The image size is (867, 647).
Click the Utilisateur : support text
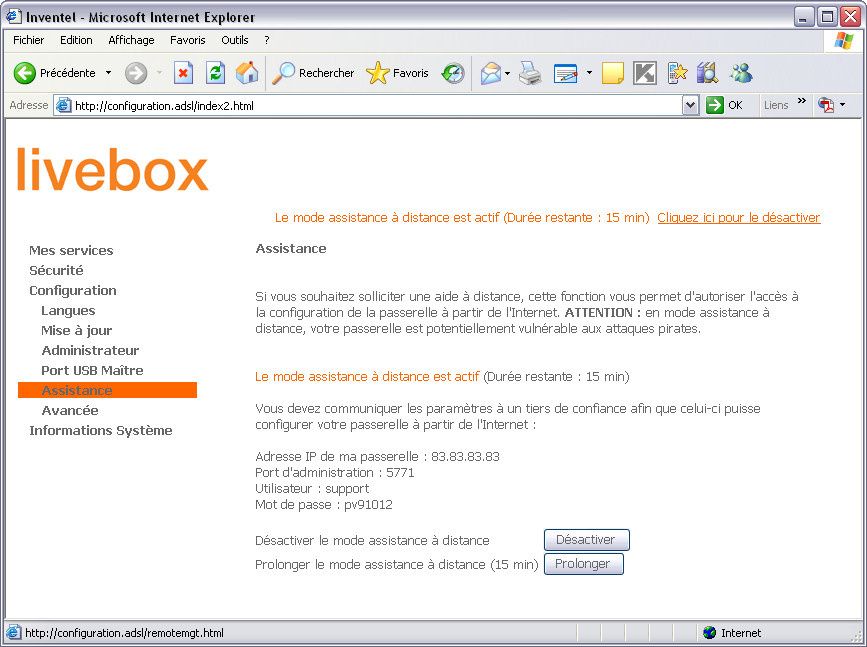pyautogui.click(x=312, y=489)
